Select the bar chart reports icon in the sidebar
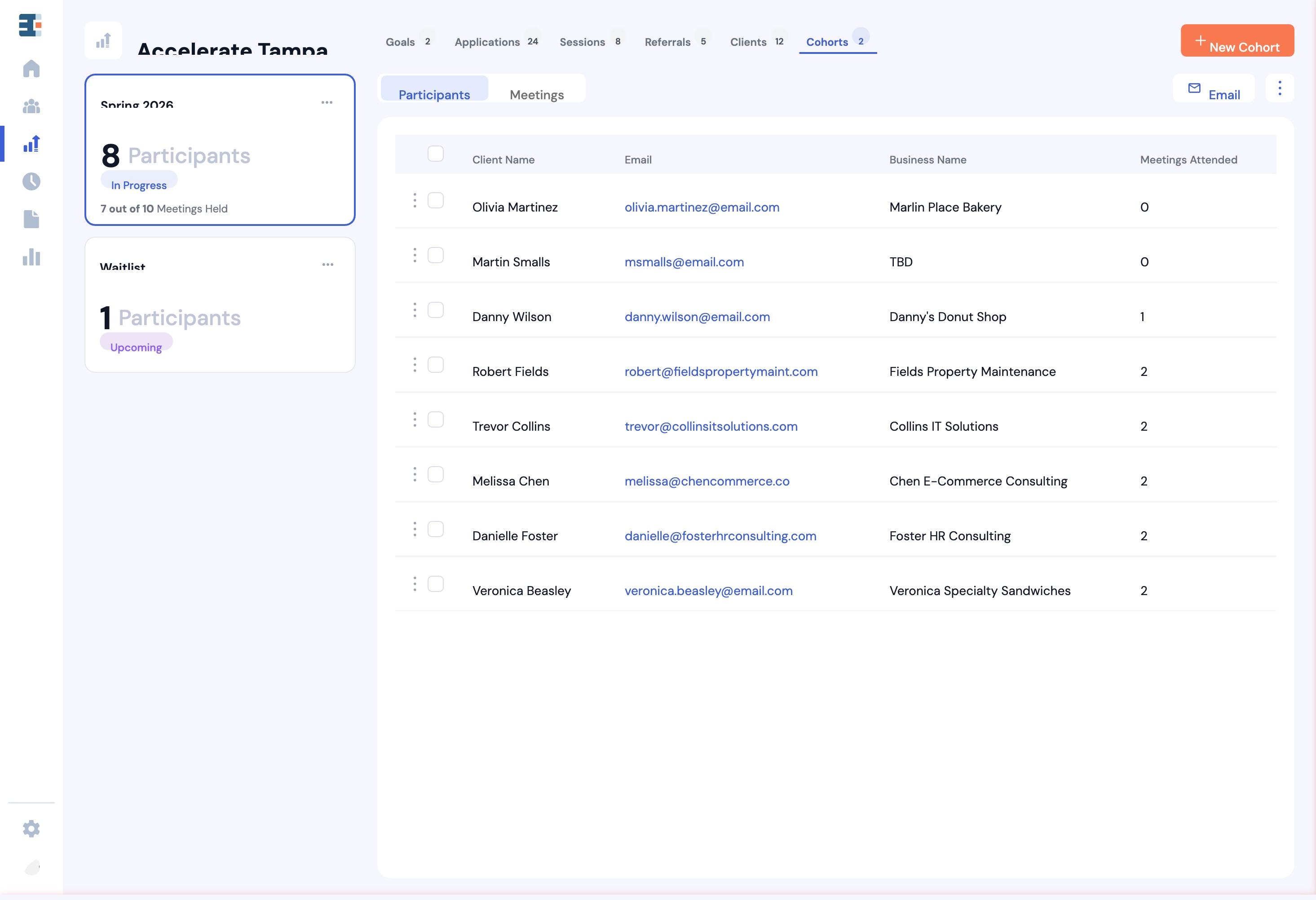 click(32, 257)
